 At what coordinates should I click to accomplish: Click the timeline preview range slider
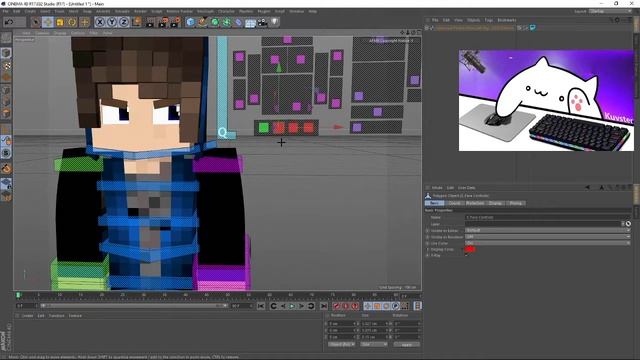[x=134, y=306]
